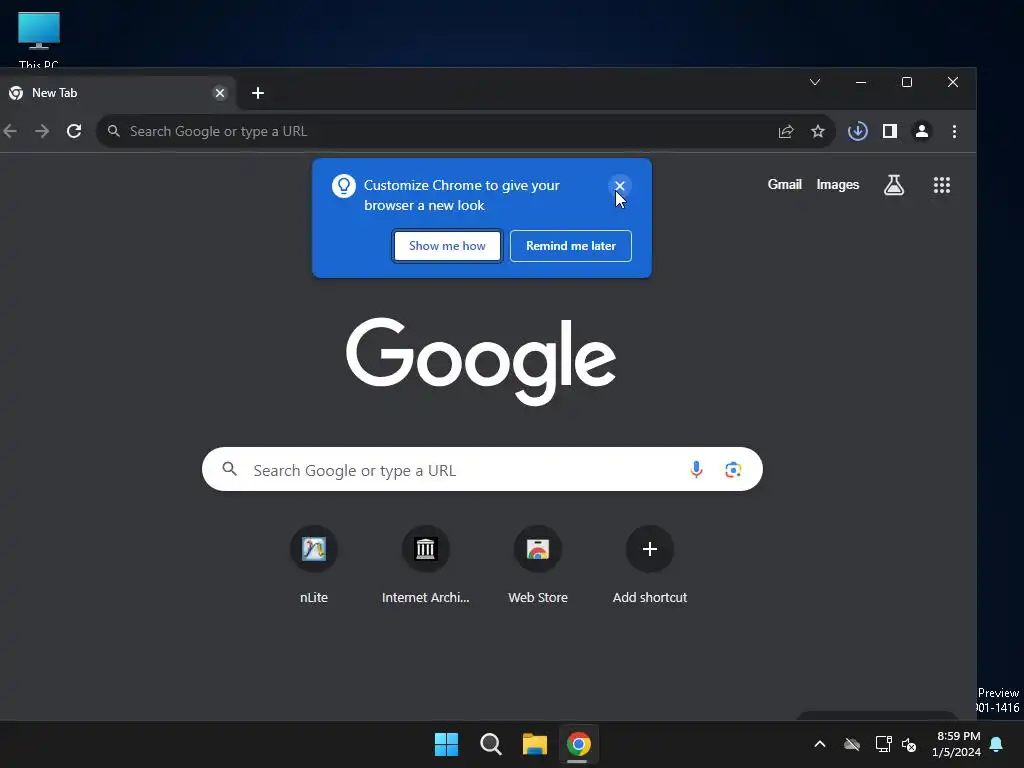Screen dimensions: 1024x768
Task: Click Remind me later button
Action: tap(571, 246)
